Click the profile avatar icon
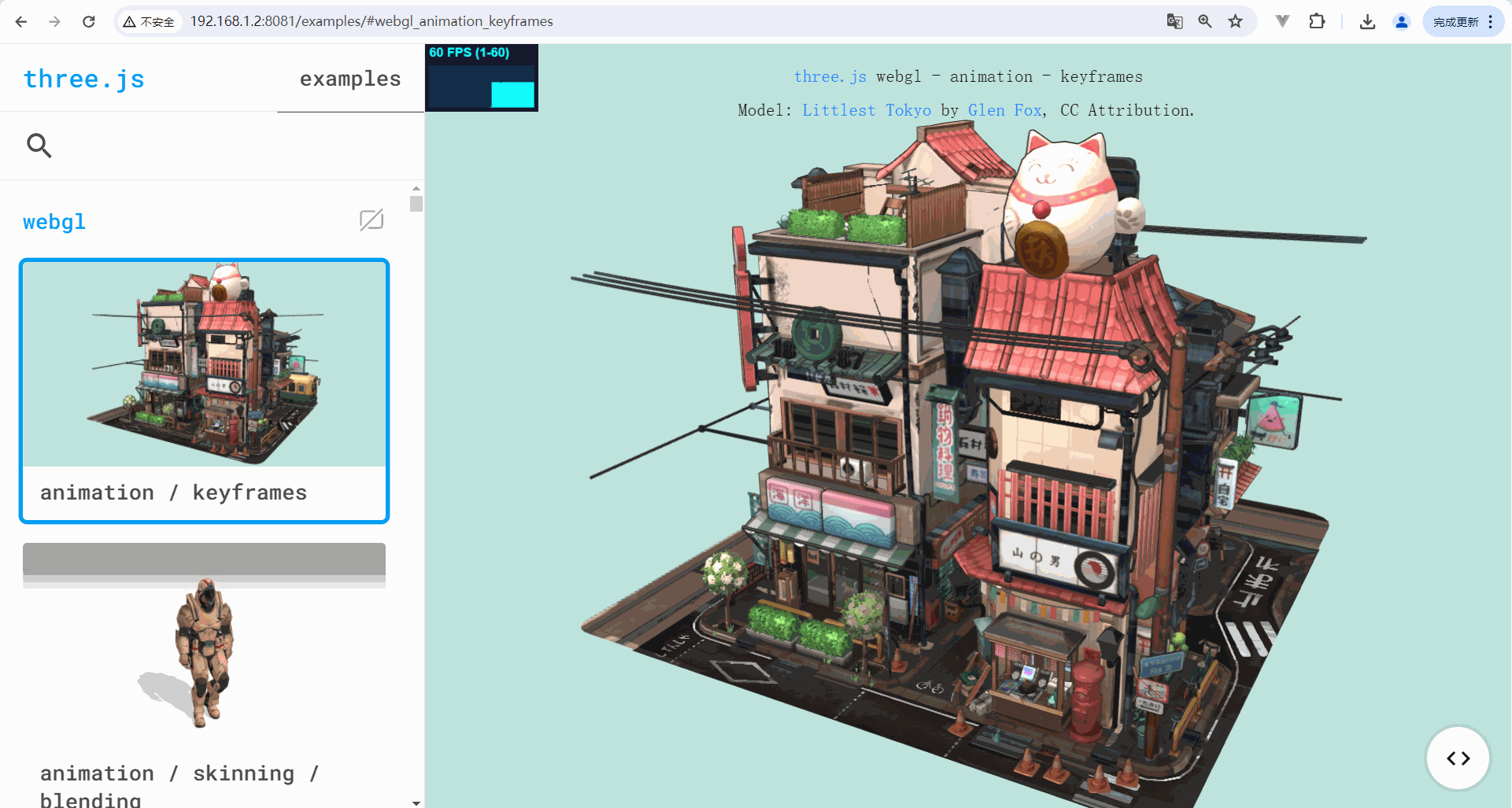This screenshot has height=808, width=1512. coord(1402,22)
